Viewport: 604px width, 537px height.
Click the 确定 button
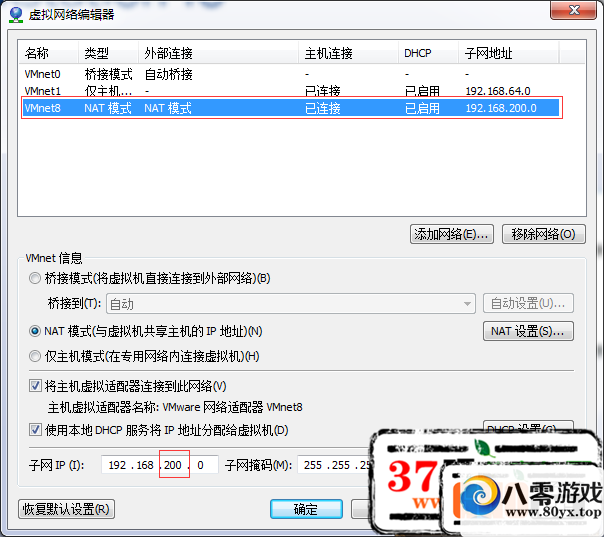tap(306, 509)
